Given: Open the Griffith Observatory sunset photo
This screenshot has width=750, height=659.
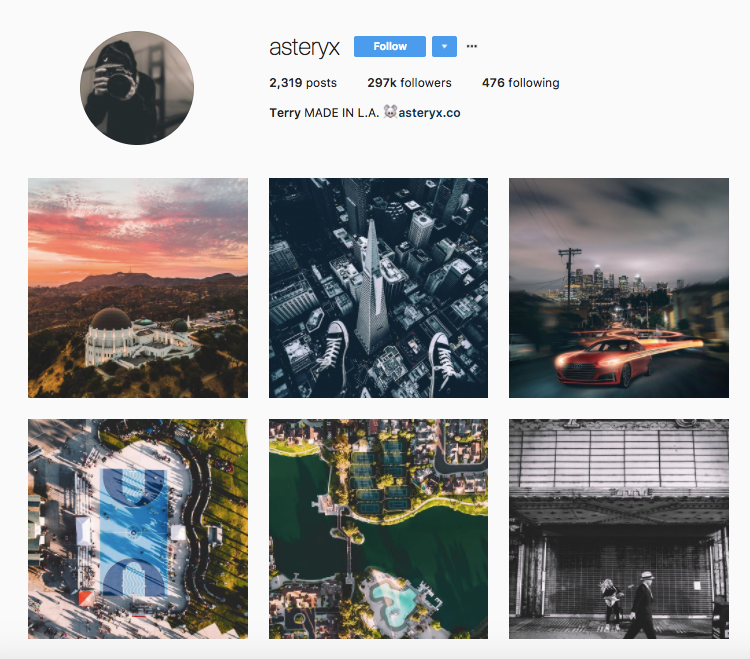Looking at the screenshot, I should (138, 288).
